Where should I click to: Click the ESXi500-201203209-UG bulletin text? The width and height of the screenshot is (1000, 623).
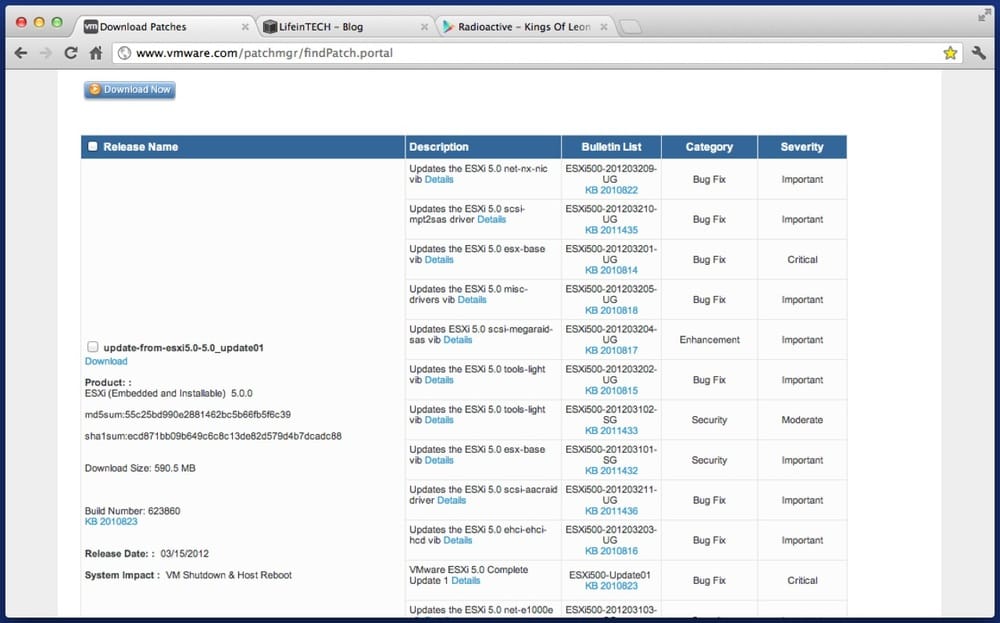click(x=611, y=174)
